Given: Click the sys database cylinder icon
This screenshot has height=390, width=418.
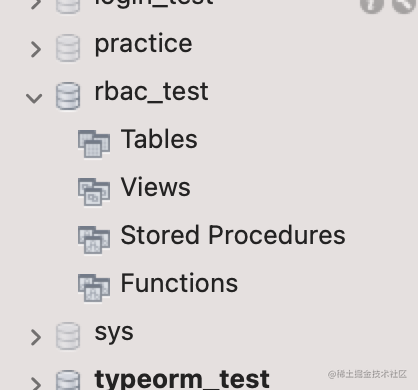Looking at the screenshot, I should point(68,336).
